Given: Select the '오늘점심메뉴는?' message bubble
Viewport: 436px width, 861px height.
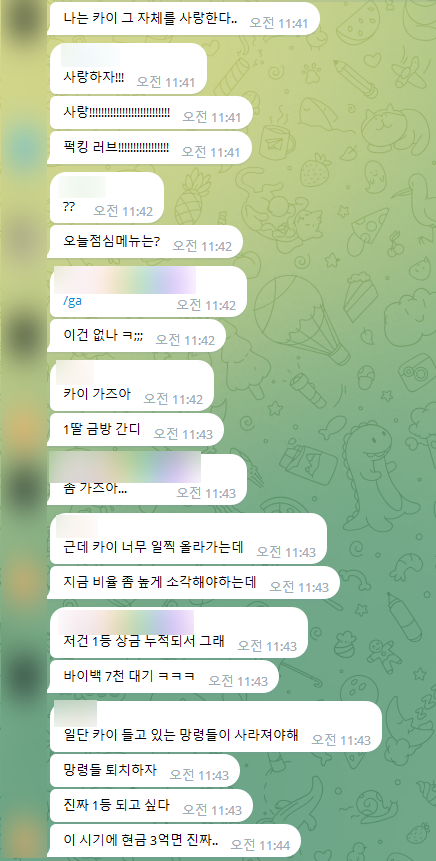Looking at the screenshot, I should 146,242.
